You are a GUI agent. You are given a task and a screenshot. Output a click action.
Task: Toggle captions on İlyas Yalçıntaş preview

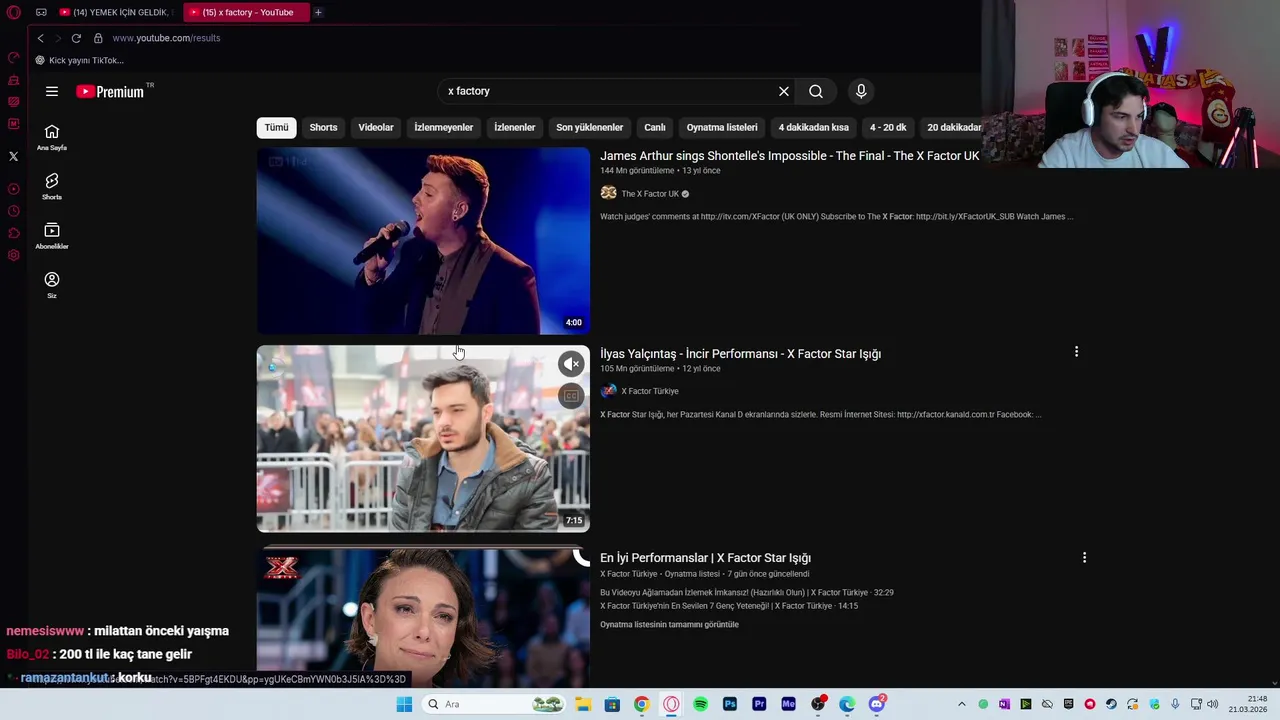coord(571,396)
